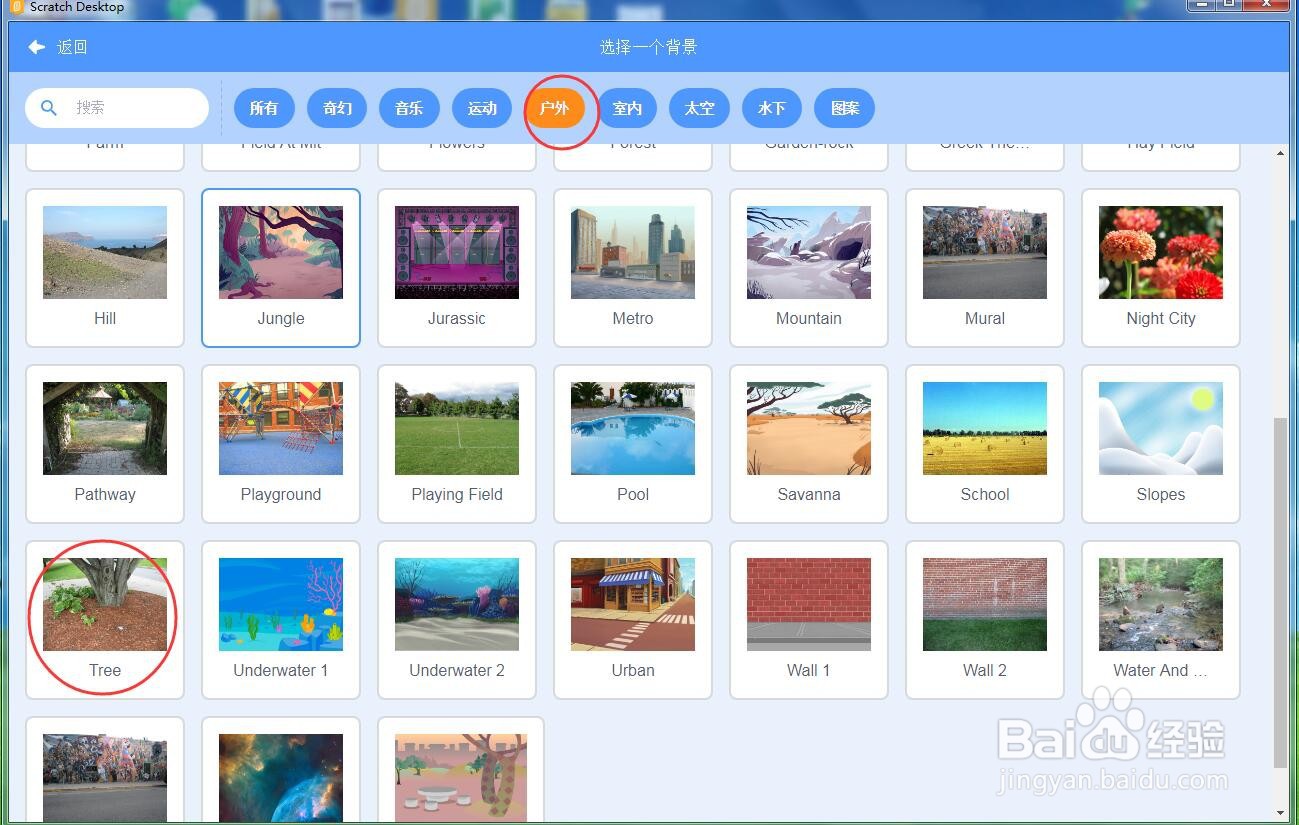This screenshot has width=1299, height=825.
Task: Choose the School backdrop
Action: [x=985, y=444]
